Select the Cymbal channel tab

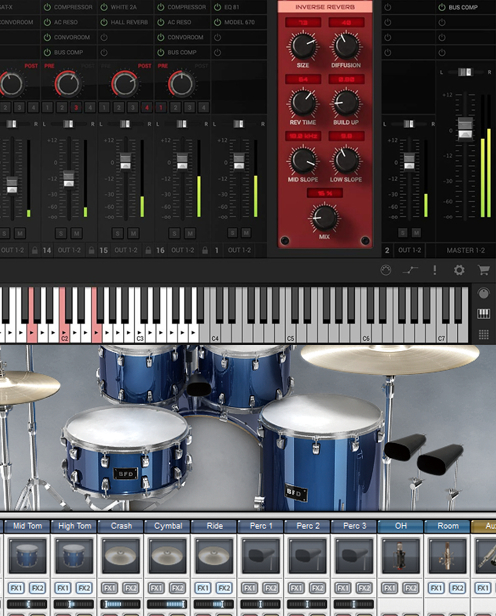168,526
